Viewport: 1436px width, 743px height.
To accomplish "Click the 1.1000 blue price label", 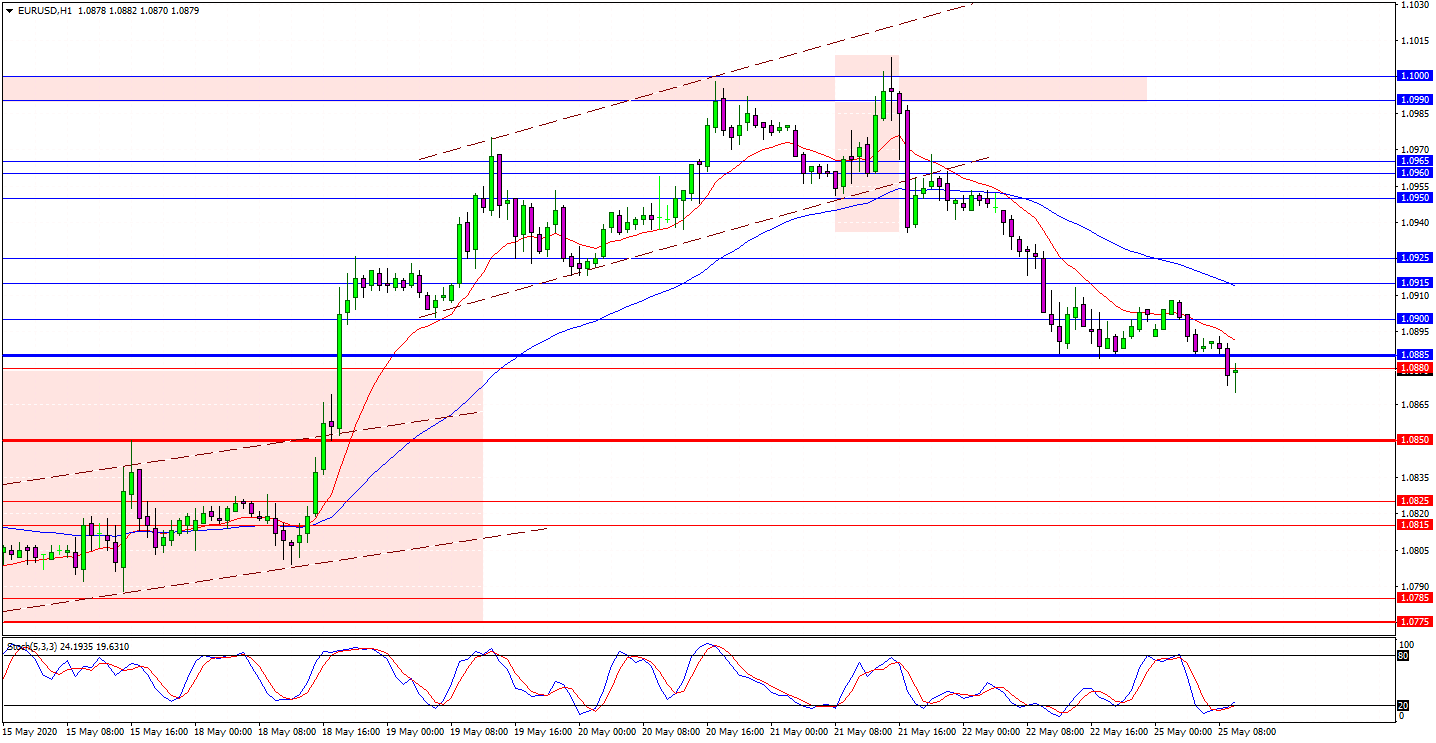I will (1414, 76).
